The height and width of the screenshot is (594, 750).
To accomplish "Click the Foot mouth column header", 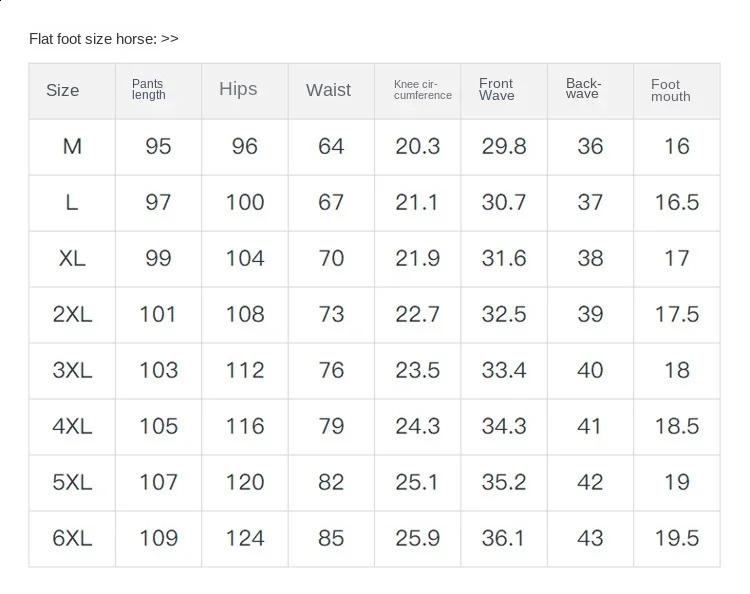I will tap(670, 90).
